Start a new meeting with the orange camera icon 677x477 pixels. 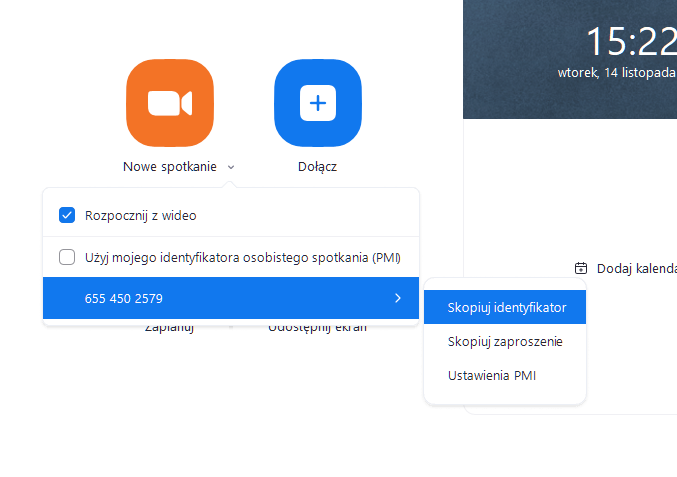[x=170, y=103]
